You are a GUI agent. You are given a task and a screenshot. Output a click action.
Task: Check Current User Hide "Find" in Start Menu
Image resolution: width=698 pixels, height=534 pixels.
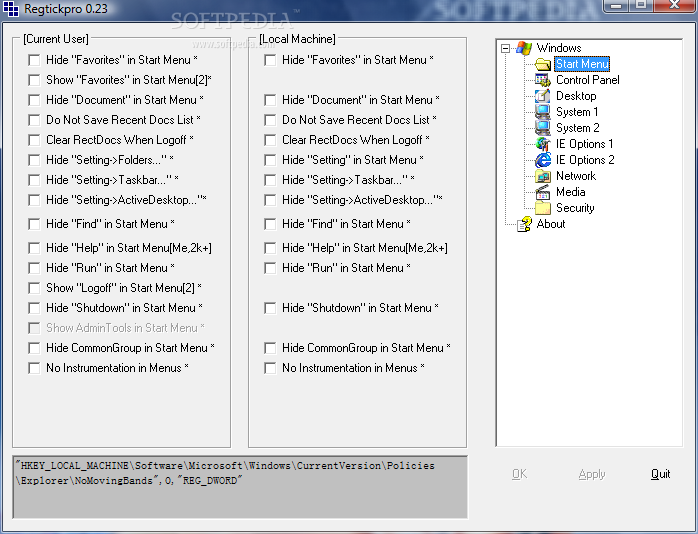click(x=34, y=224)
